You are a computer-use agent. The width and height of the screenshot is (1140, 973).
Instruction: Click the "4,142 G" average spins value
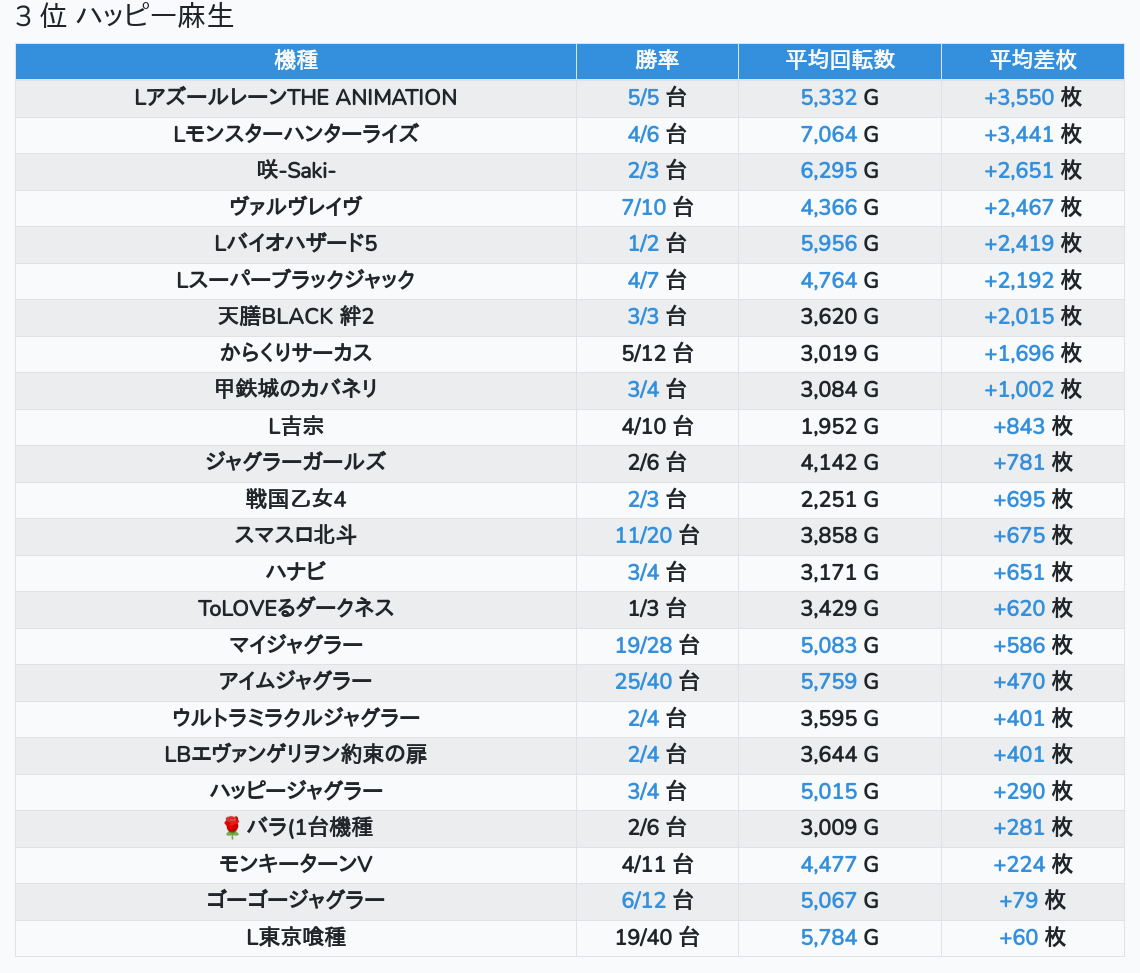coord(840,463)
